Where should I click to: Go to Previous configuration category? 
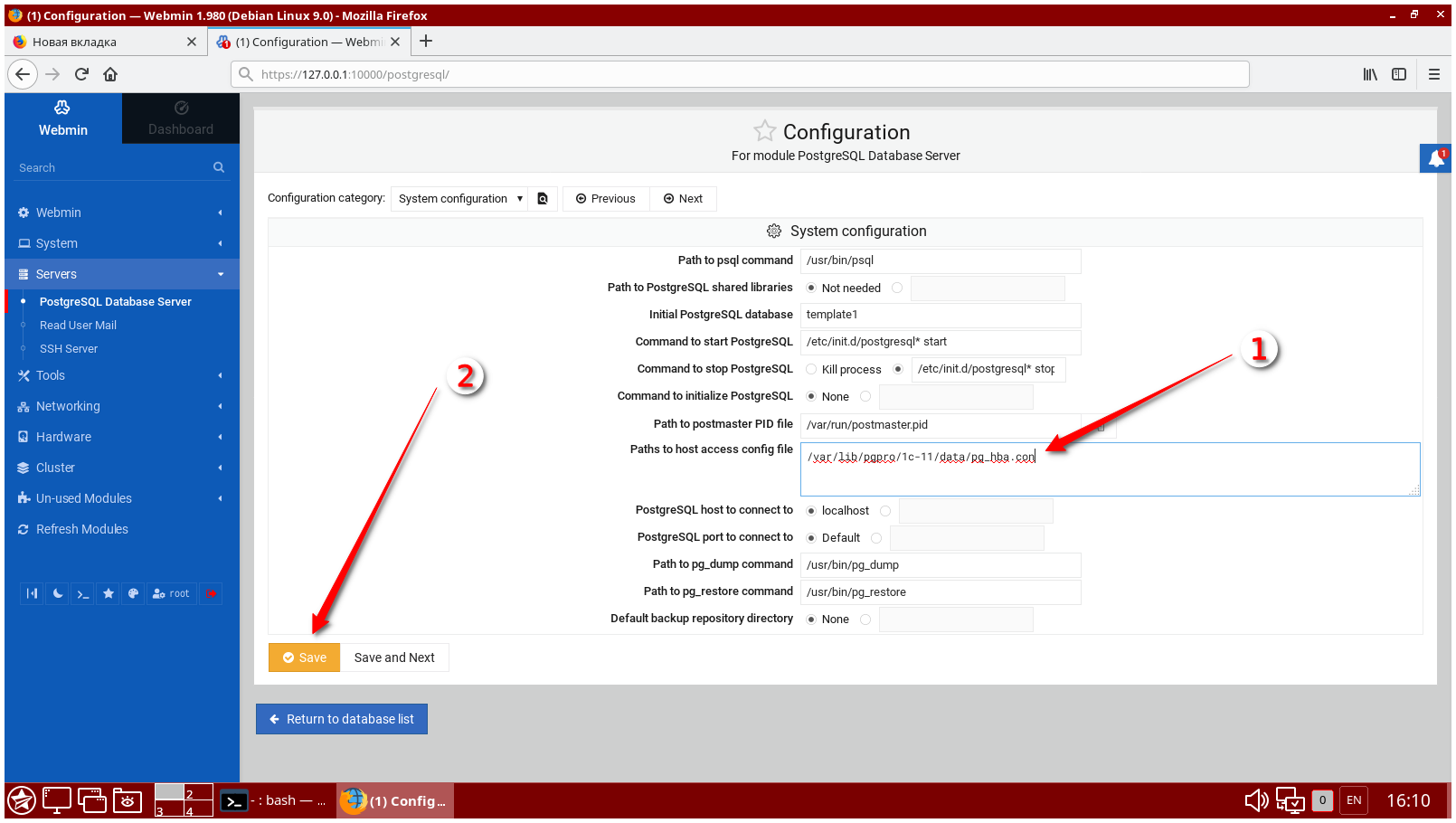click(606, 199)
